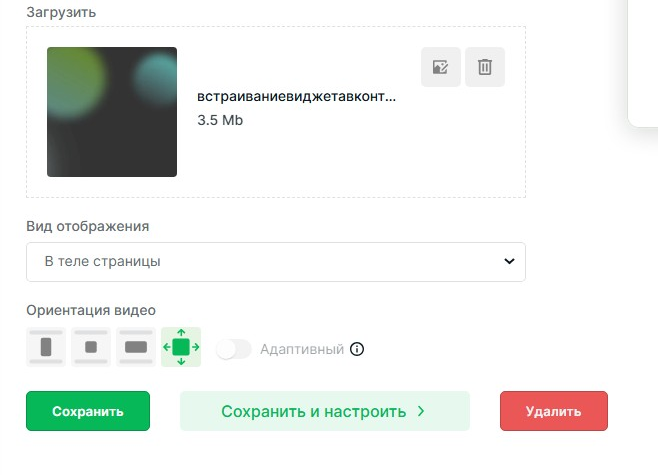This screenshot has width=658, height=475.
Task: Click the 3.5 Mb file size text
Action: [220, 120]
